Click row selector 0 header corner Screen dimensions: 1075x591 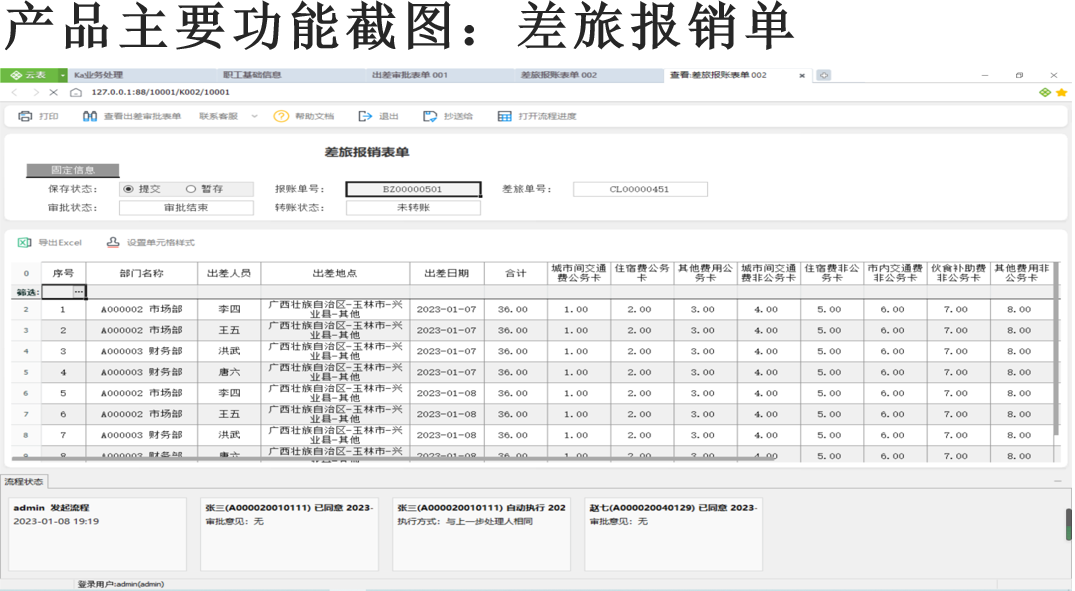(26, 274)
